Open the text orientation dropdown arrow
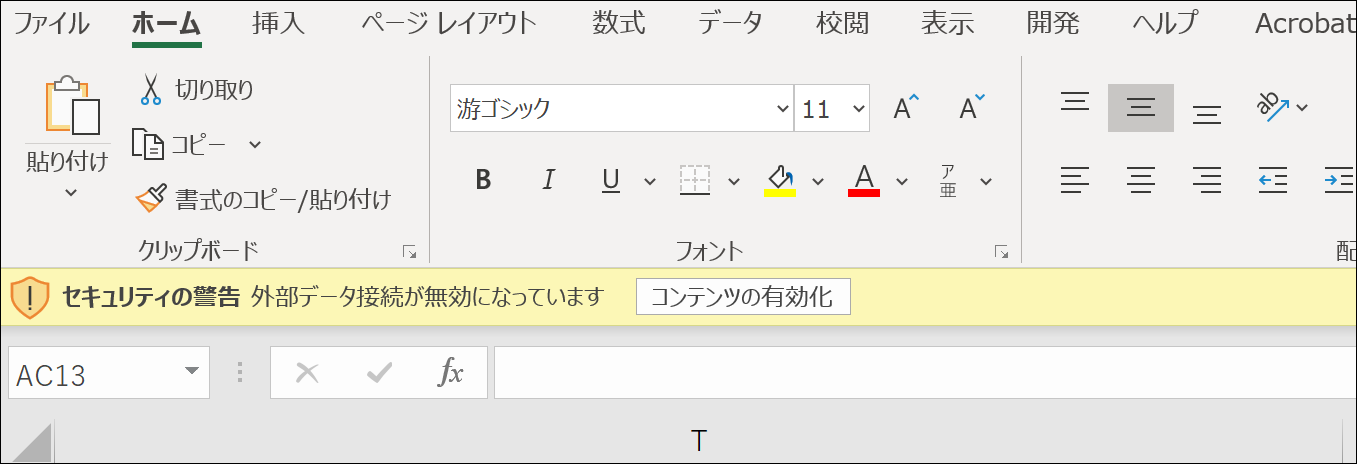1357x464 pixels. (1302, 107)
